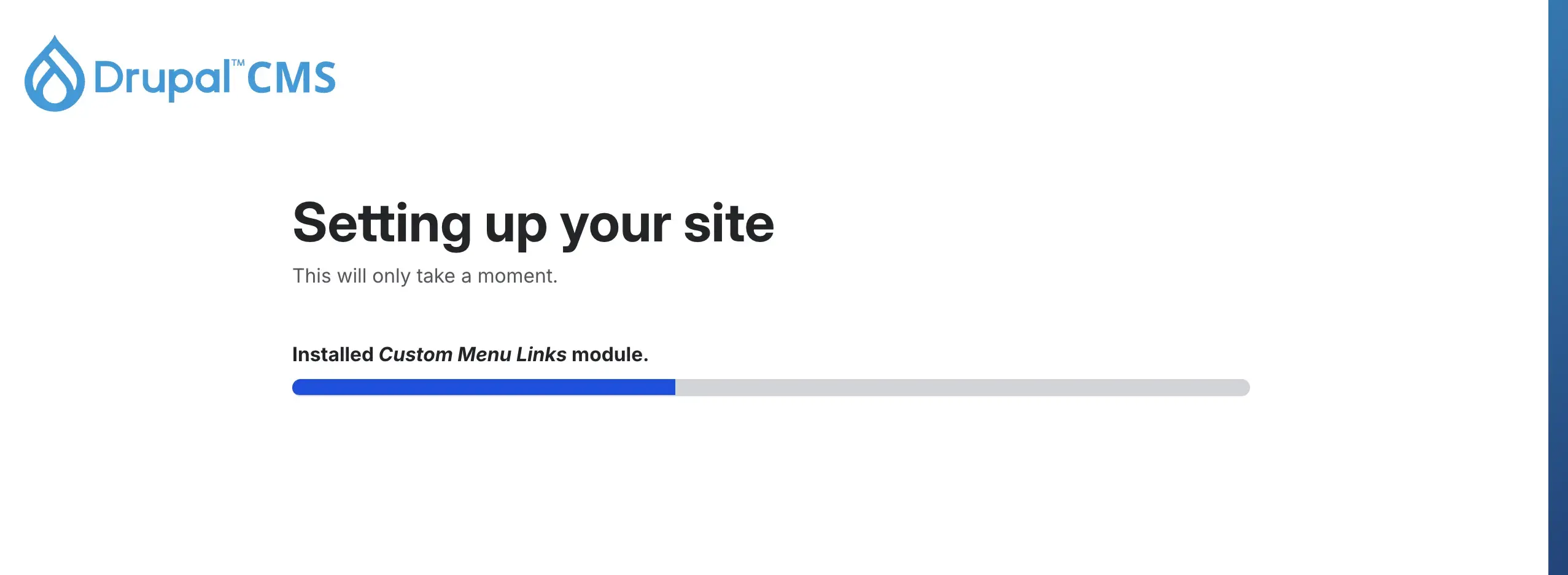Click the italic "Custom Menu Links" module name
This screenshot has width=1568, height=575.
point(472,354)
